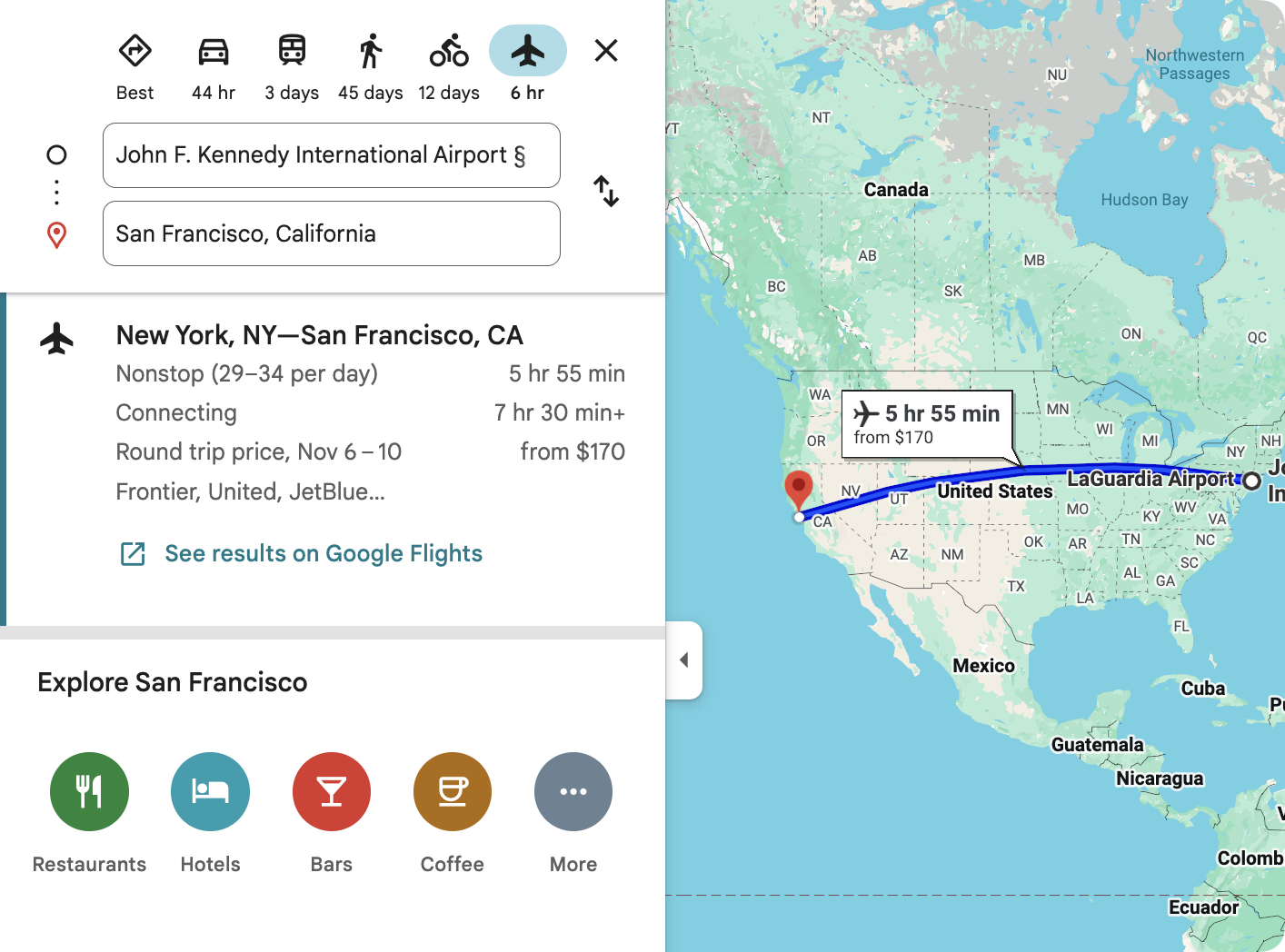
Task: Select the Best travel mode icon
Action: (x=134, y=51)
